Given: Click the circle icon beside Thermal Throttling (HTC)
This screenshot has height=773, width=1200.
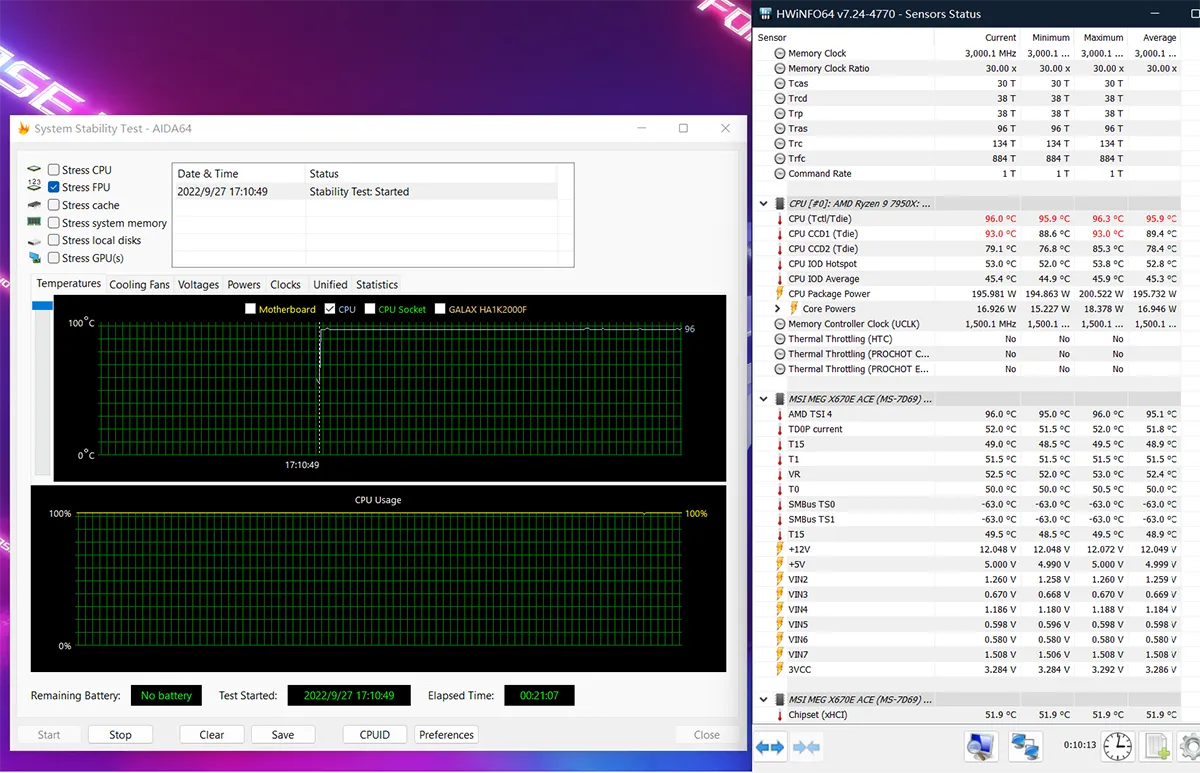Looking at the screenshot, I should (x=780, y=339).
